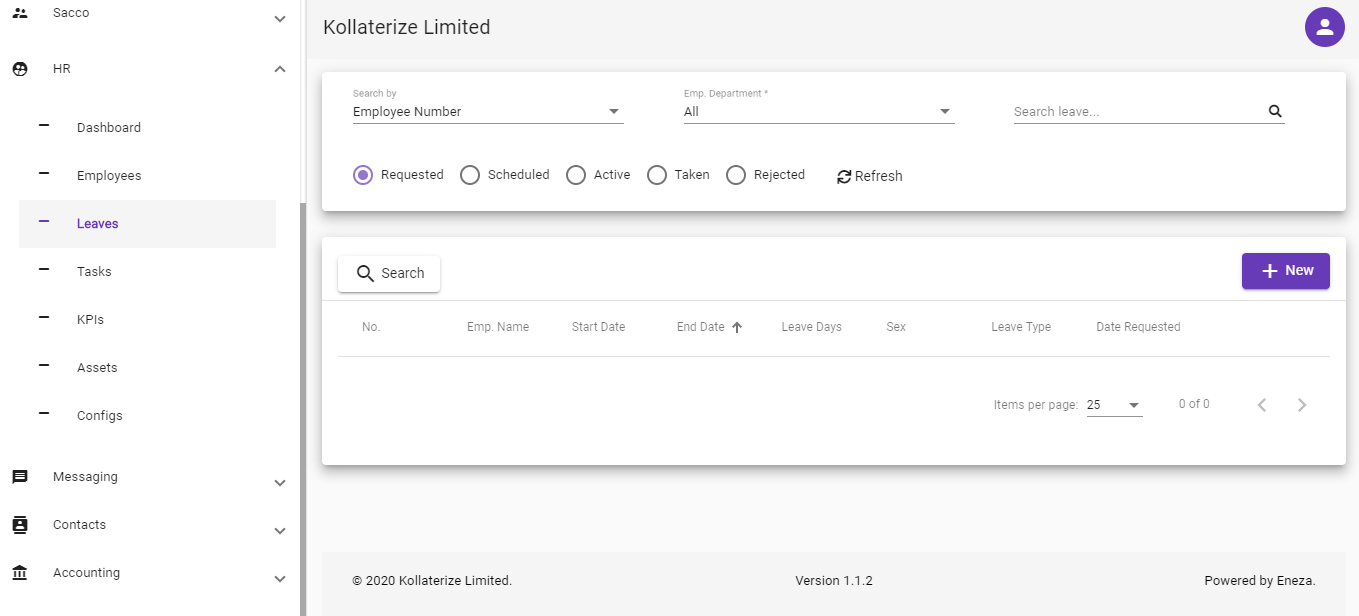The height and width of the screenshot is (616, 1359).
Task: Click the Sacco group icon
Action: pos(20,13)
